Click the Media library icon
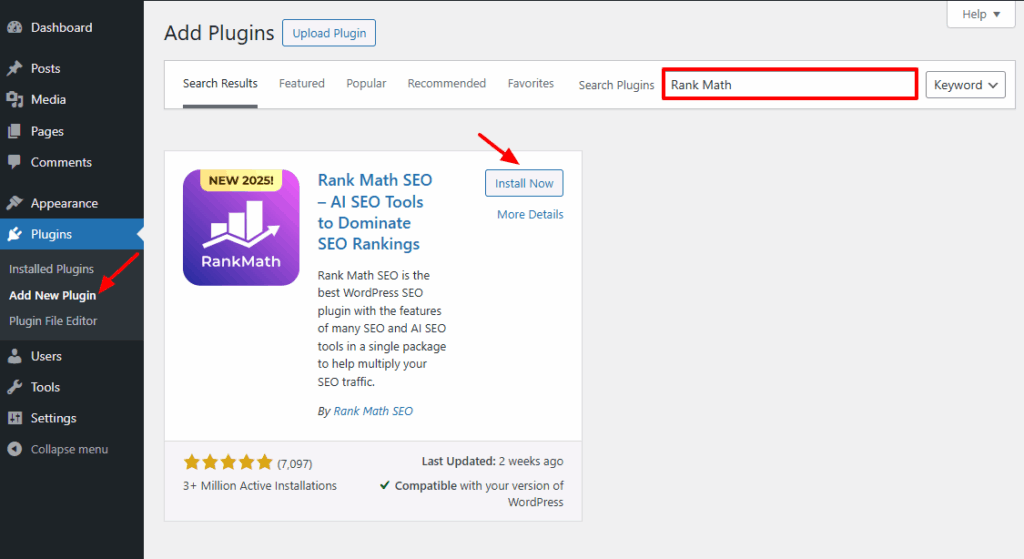The width and height of the screenshot is (1024, 559). [x=14, y=99]
